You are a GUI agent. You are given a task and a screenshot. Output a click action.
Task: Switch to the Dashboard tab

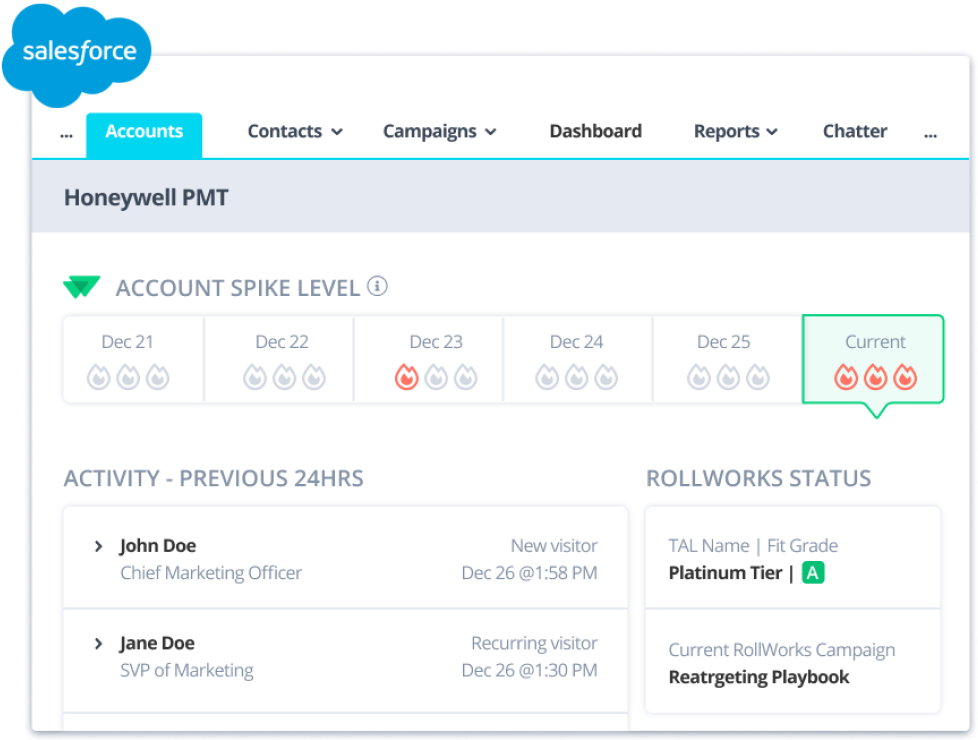click(595, 131)
